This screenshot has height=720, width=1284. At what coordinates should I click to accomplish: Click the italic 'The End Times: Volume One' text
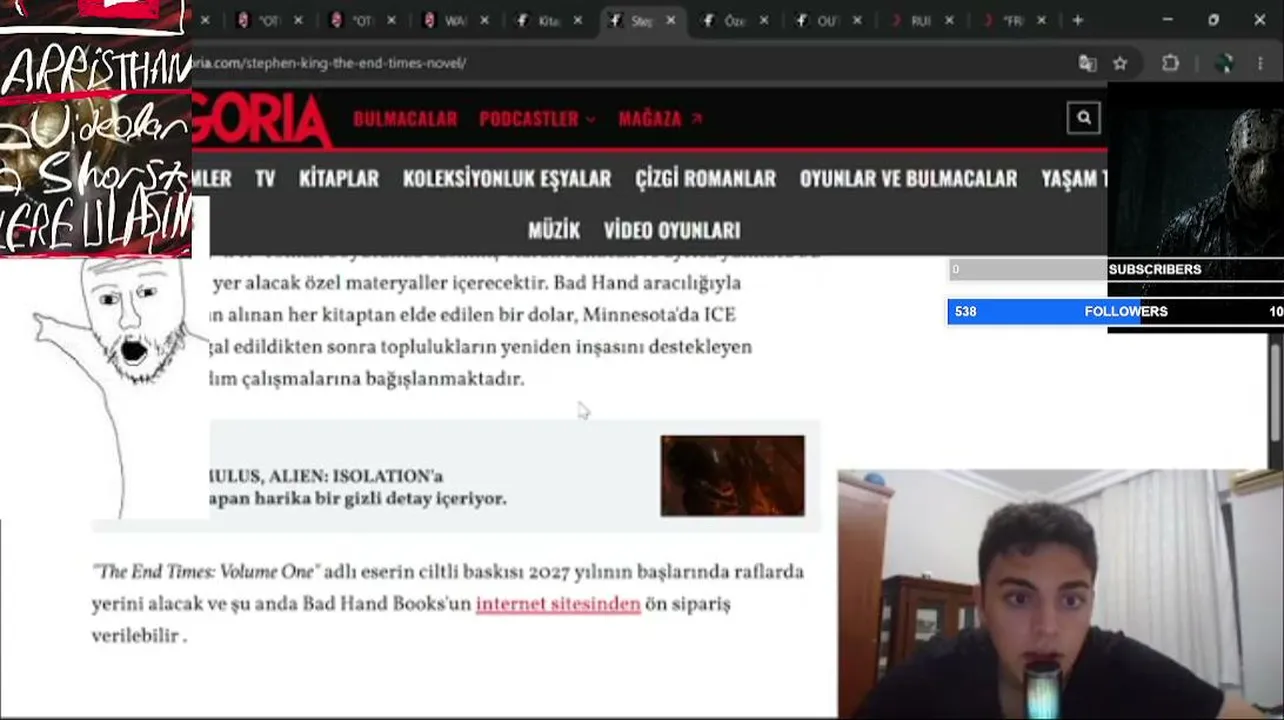[x=205, y=572]
